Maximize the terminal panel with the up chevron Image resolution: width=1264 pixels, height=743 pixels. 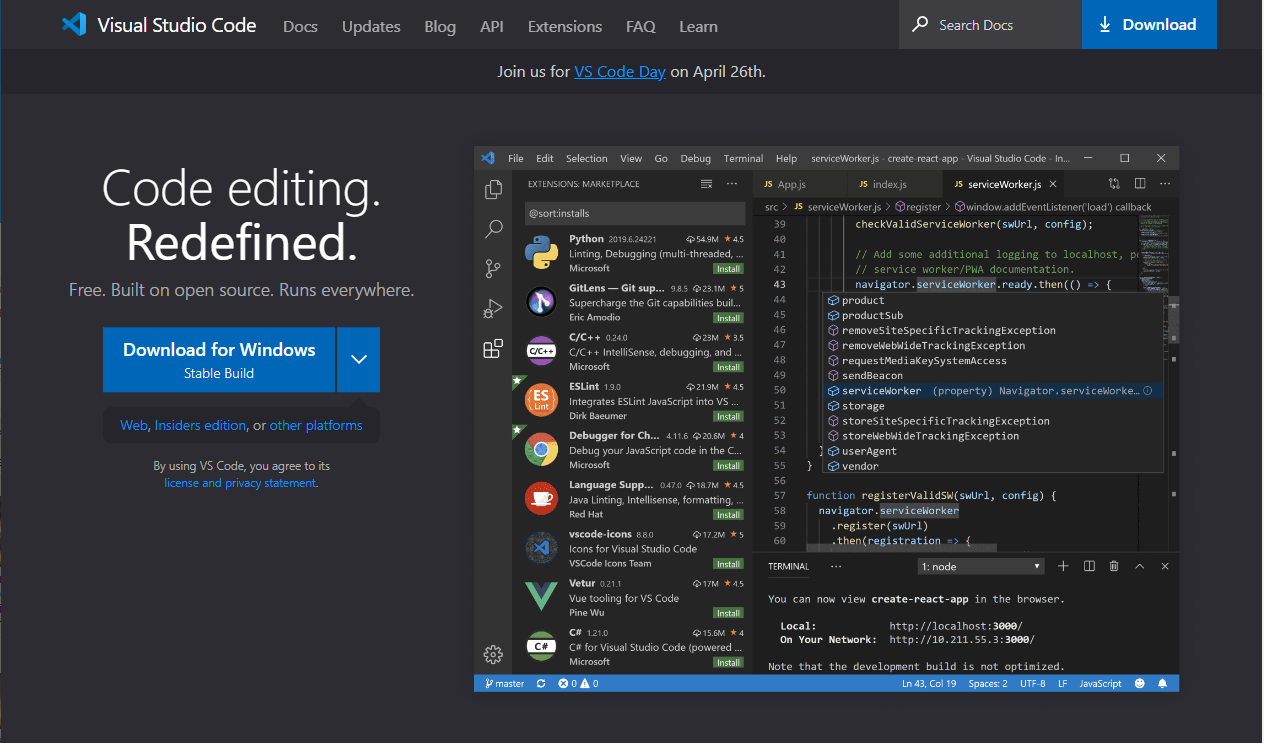pyautogui.click(x=1139, y=566)
